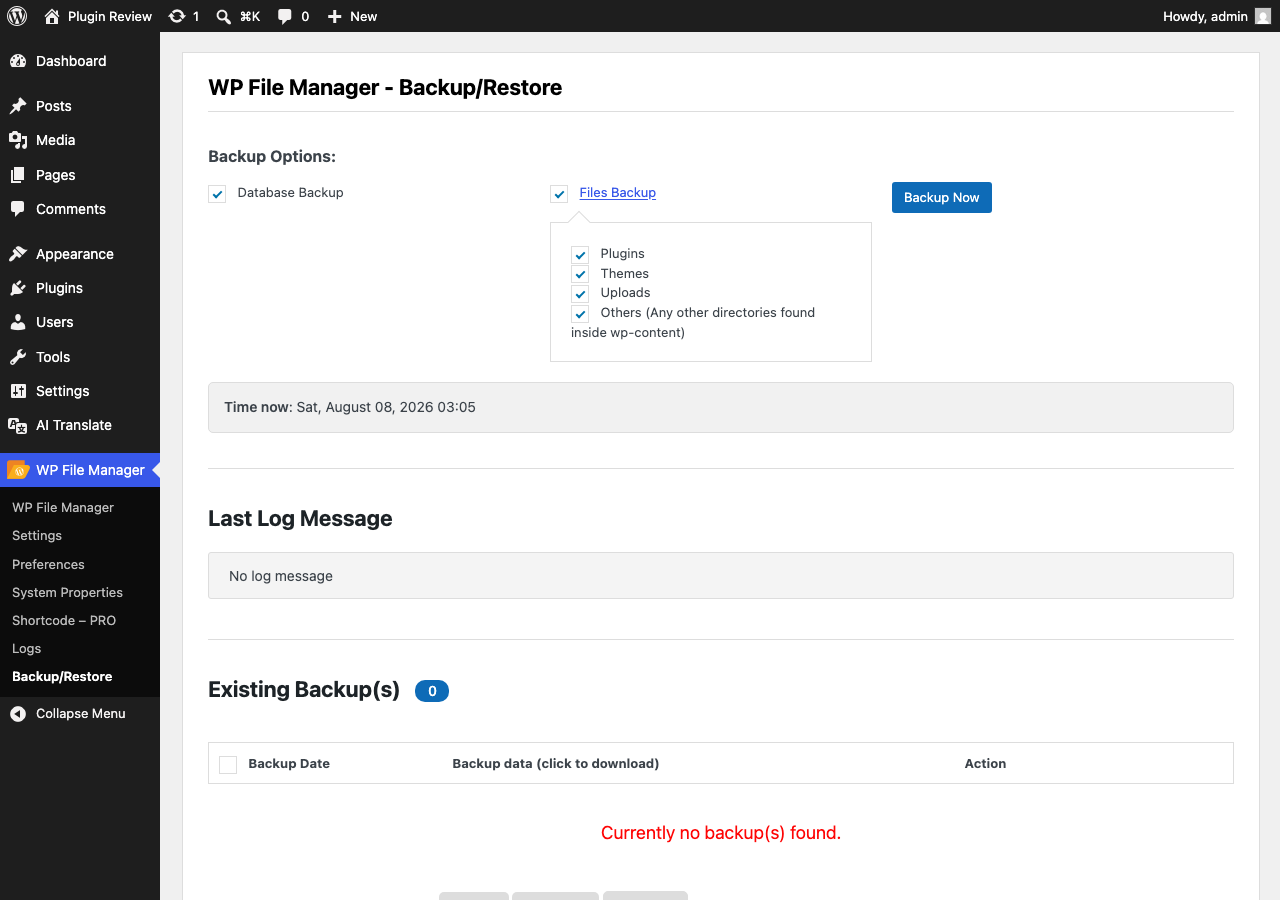Click the plus New icon
This screenshot has height=900, width=1280.
coord(335,16)
